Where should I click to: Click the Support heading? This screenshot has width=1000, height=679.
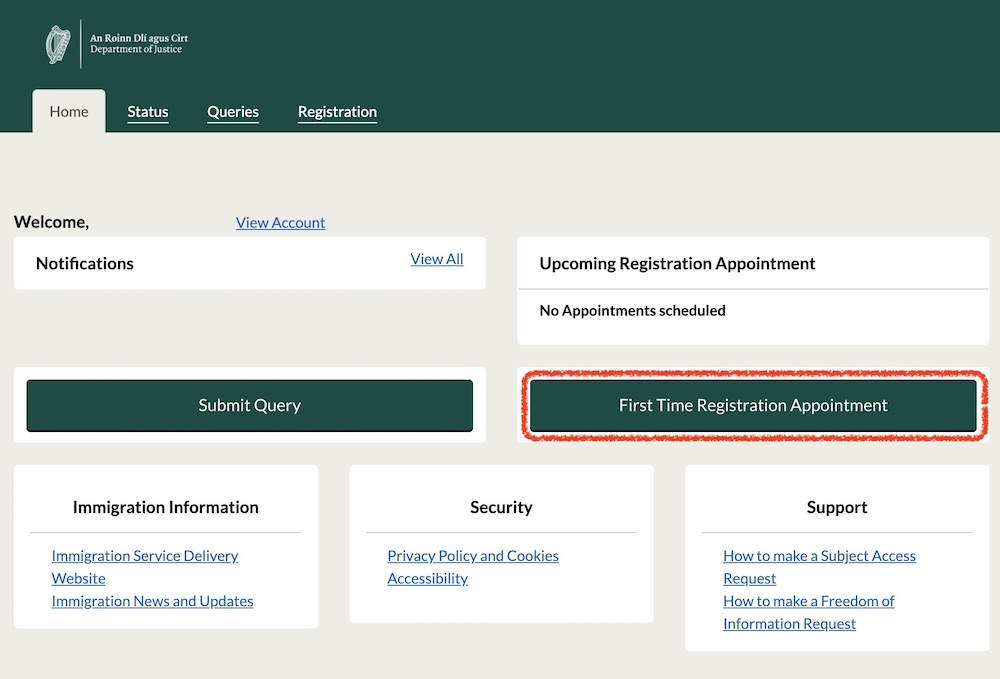(837, 507)
